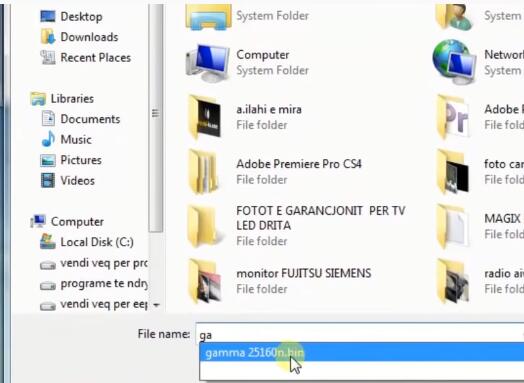Screen dimensions: 524x383
Task: Select the Desktop sidebar monitor icon
Action: [48, 16]
